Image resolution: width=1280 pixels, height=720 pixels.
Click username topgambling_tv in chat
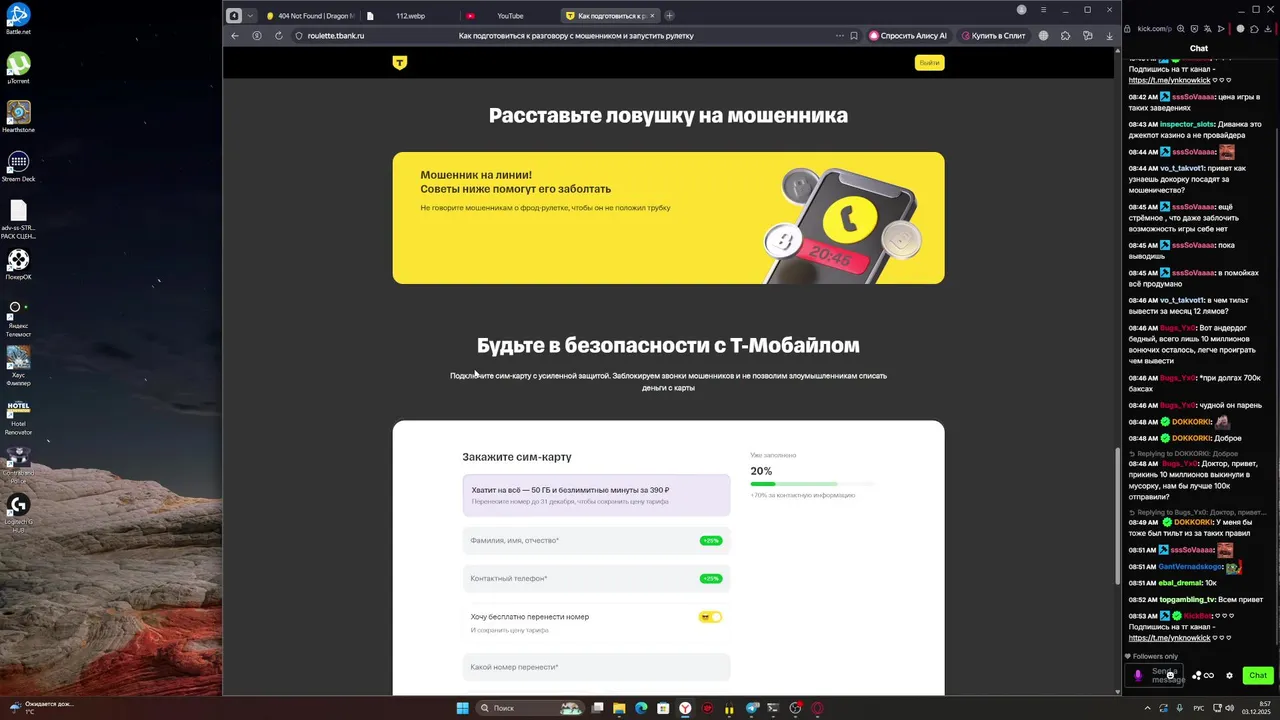pyautogui.click(x=1187, y=599)
